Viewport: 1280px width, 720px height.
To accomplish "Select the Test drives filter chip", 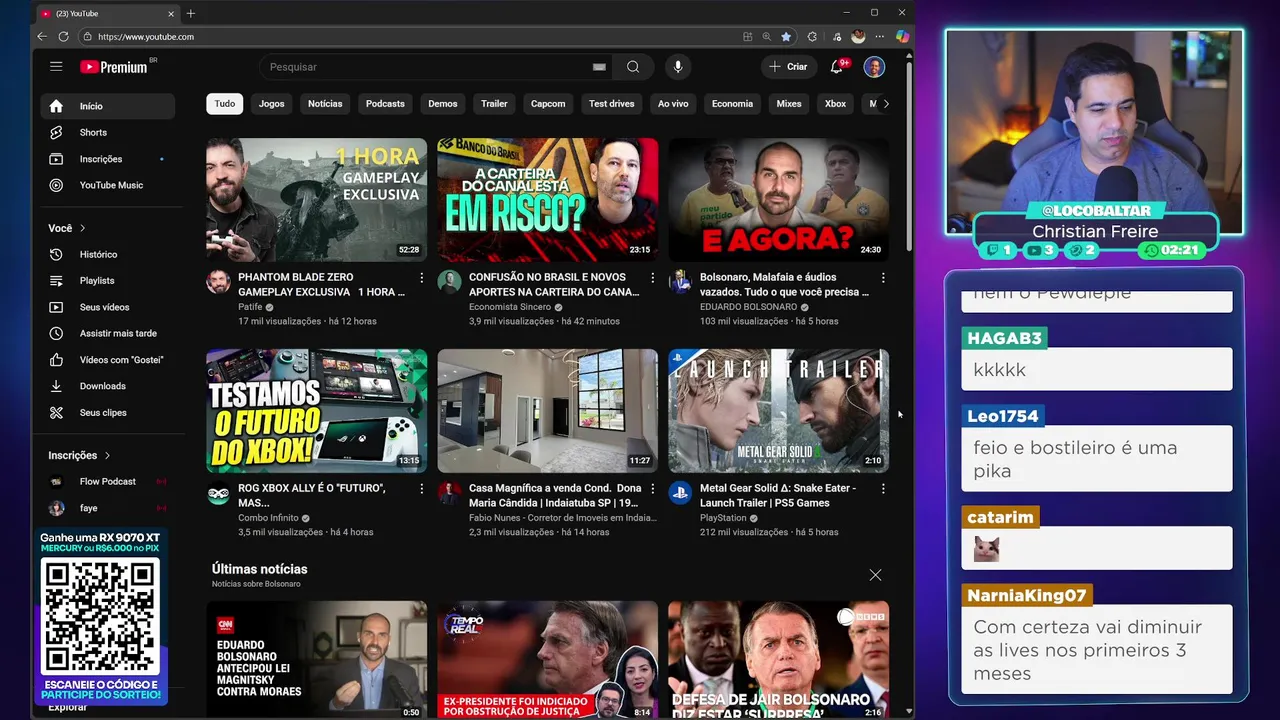I will 611,104.
